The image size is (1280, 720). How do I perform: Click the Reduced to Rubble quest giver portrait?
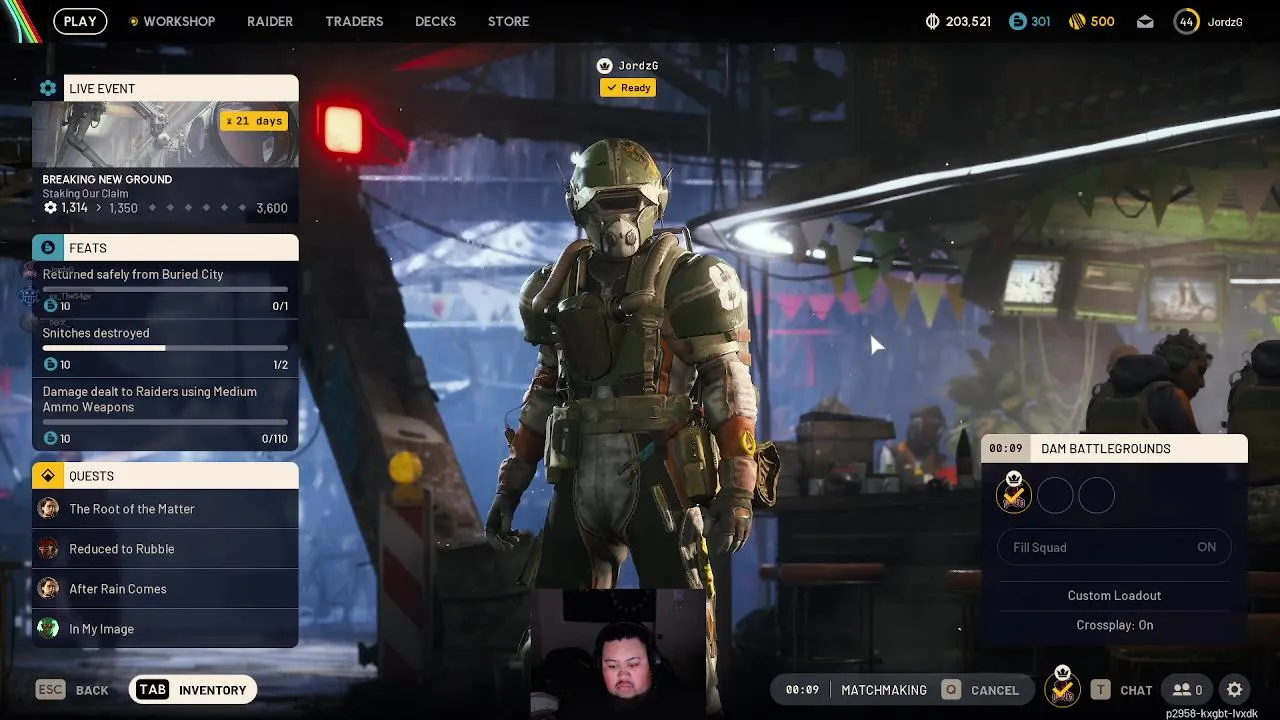48,548
